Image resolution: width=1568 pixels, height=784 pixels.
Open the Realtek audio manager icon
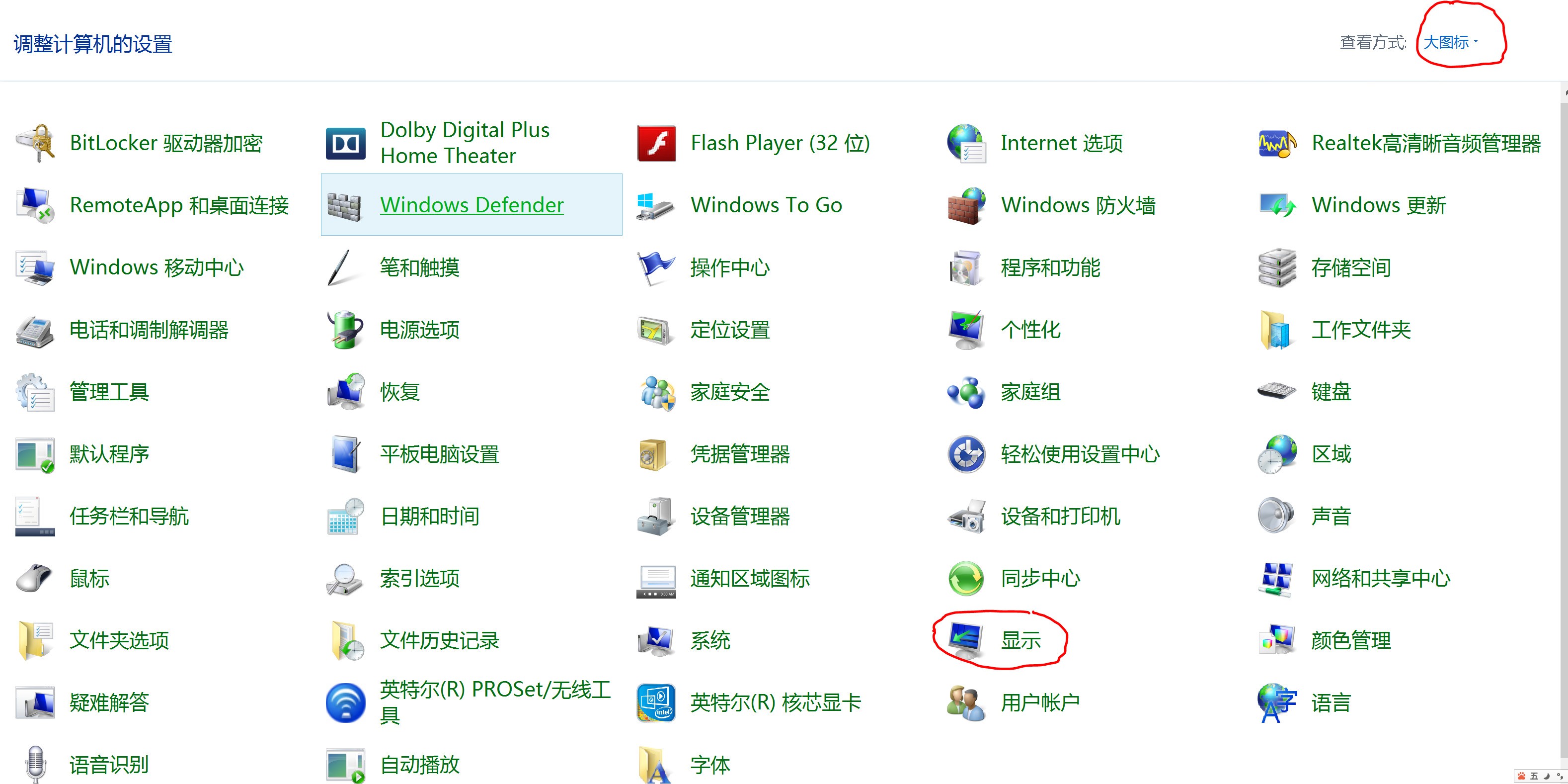click(x=1277, y=143)
